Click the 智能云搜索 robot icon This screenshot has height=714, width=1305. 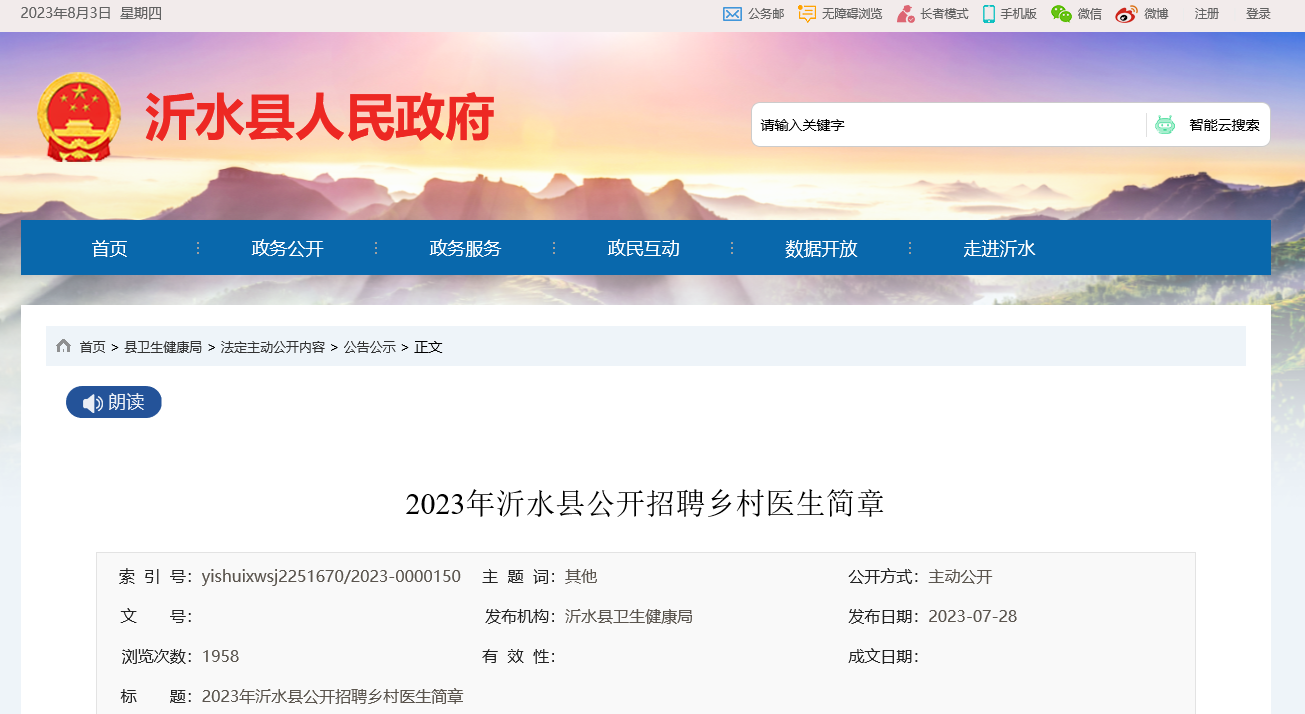click(x=1164, y=125)
